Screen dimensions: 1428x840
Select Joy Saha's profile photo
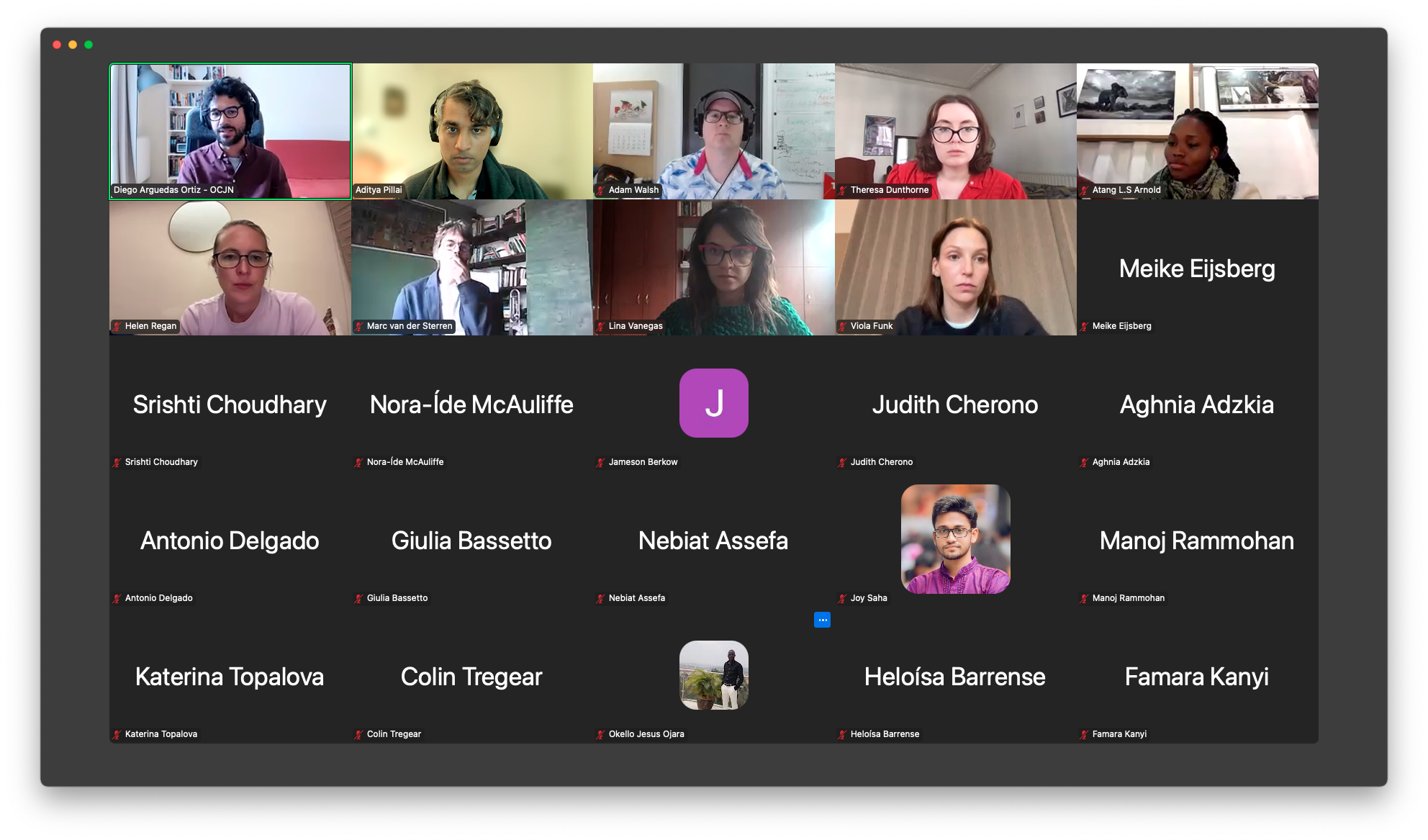pos(956,539)
